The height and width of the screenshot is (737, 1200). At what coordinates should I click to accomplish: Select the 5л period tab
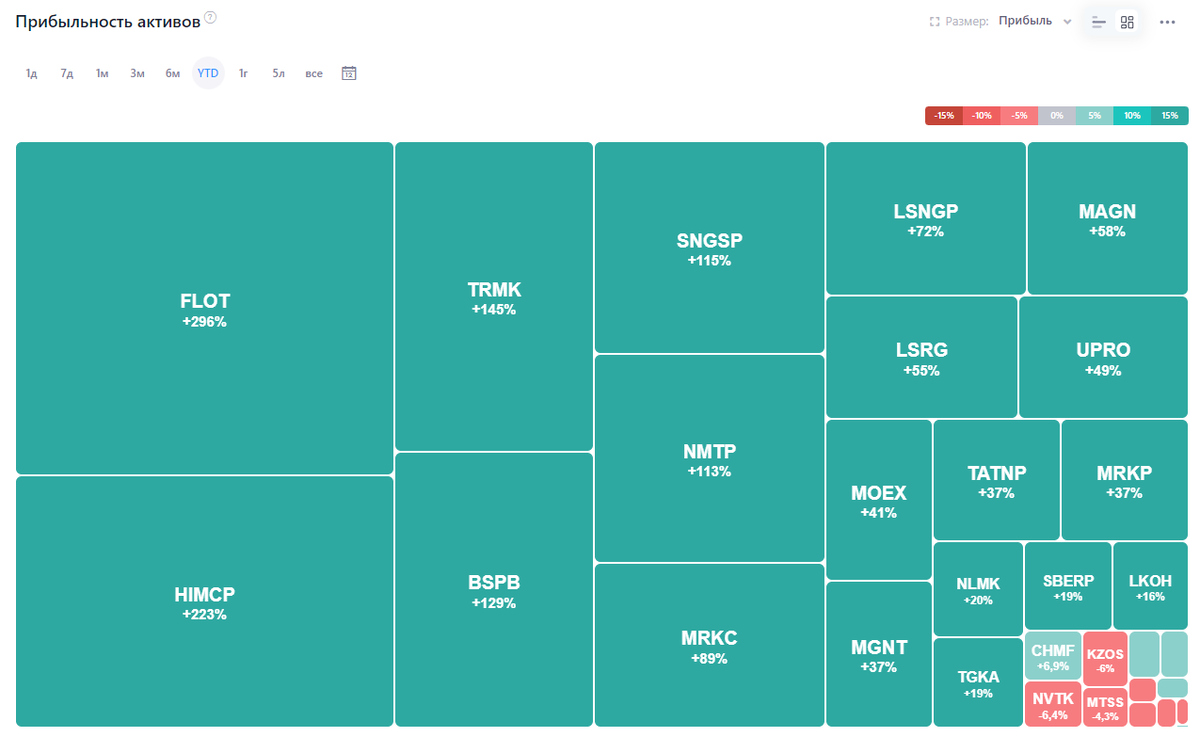click(278, 73)
